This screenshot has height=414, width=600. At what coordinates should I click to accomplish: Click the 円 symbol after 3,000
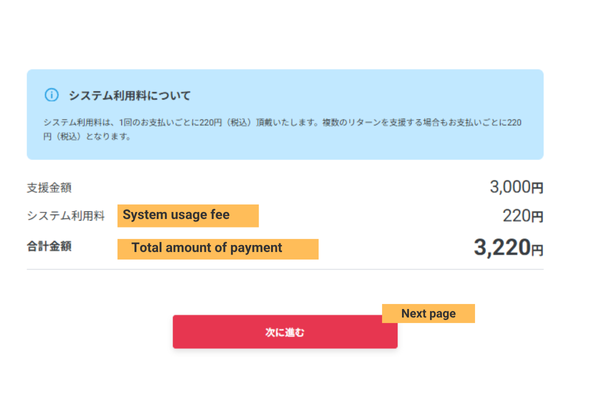tap(537, 188)
